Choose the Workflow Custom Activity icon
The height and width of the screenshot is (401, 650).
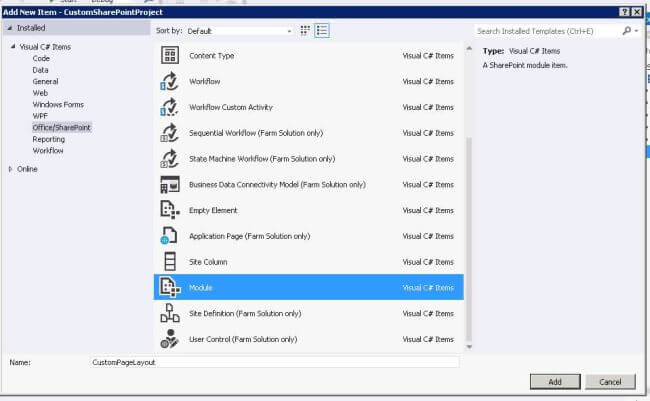[170, 107]
